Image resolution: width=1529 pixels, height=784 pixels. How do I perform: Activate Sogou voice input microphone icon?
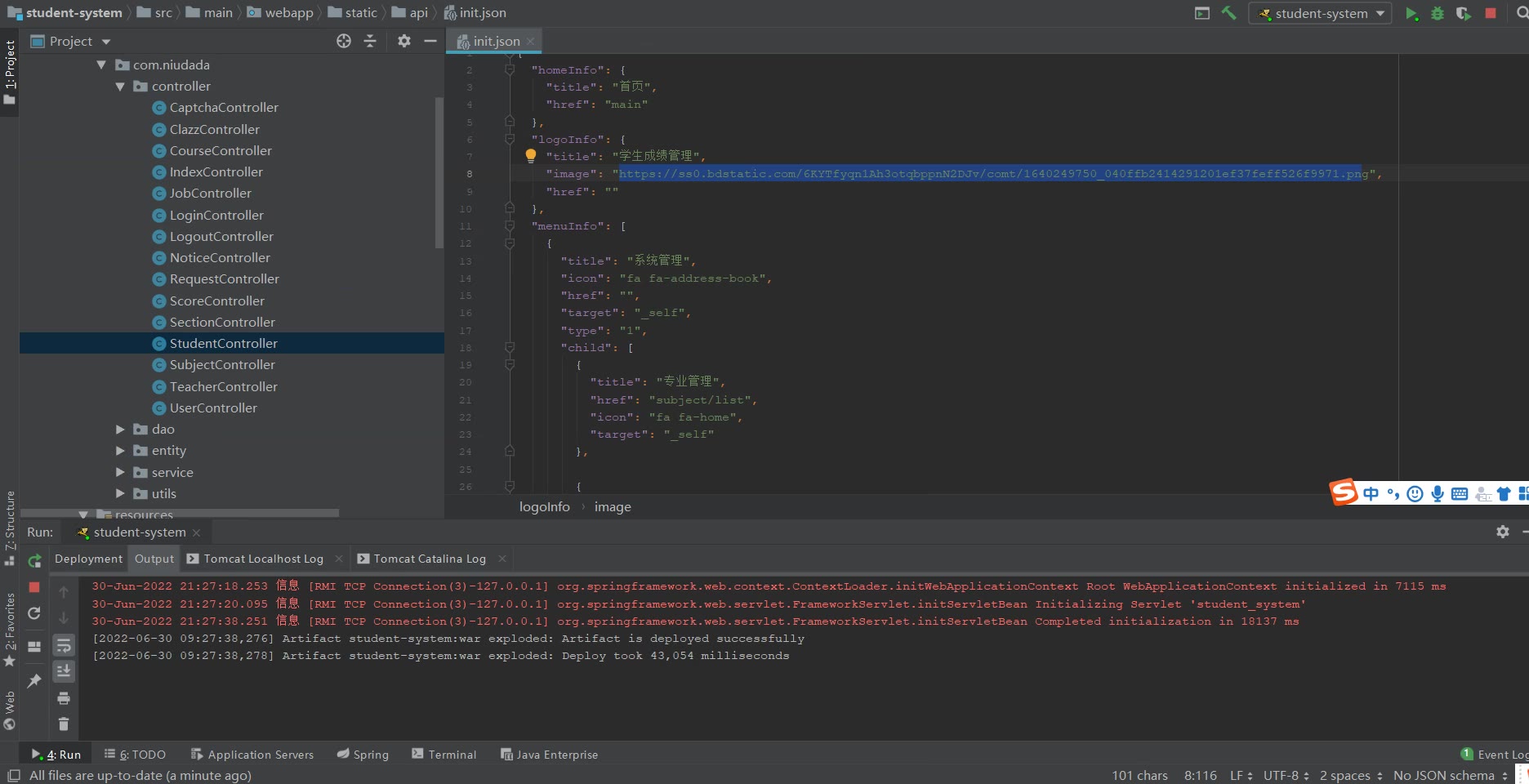[x=1438, y=493]
